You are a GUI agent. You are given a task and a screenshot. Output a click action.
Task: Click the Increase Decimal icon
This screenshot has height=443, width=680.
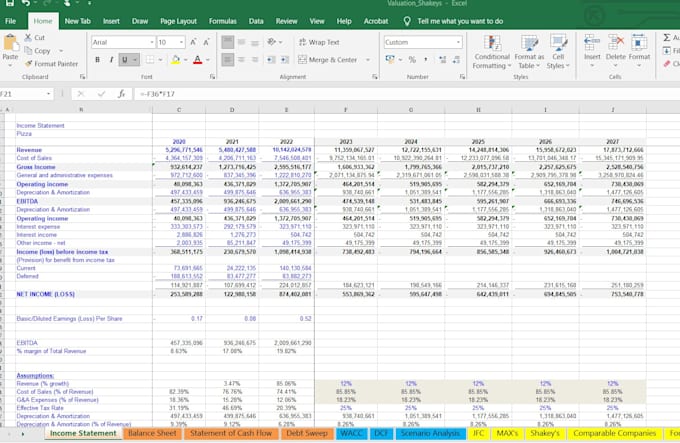(x=443, y=60)
